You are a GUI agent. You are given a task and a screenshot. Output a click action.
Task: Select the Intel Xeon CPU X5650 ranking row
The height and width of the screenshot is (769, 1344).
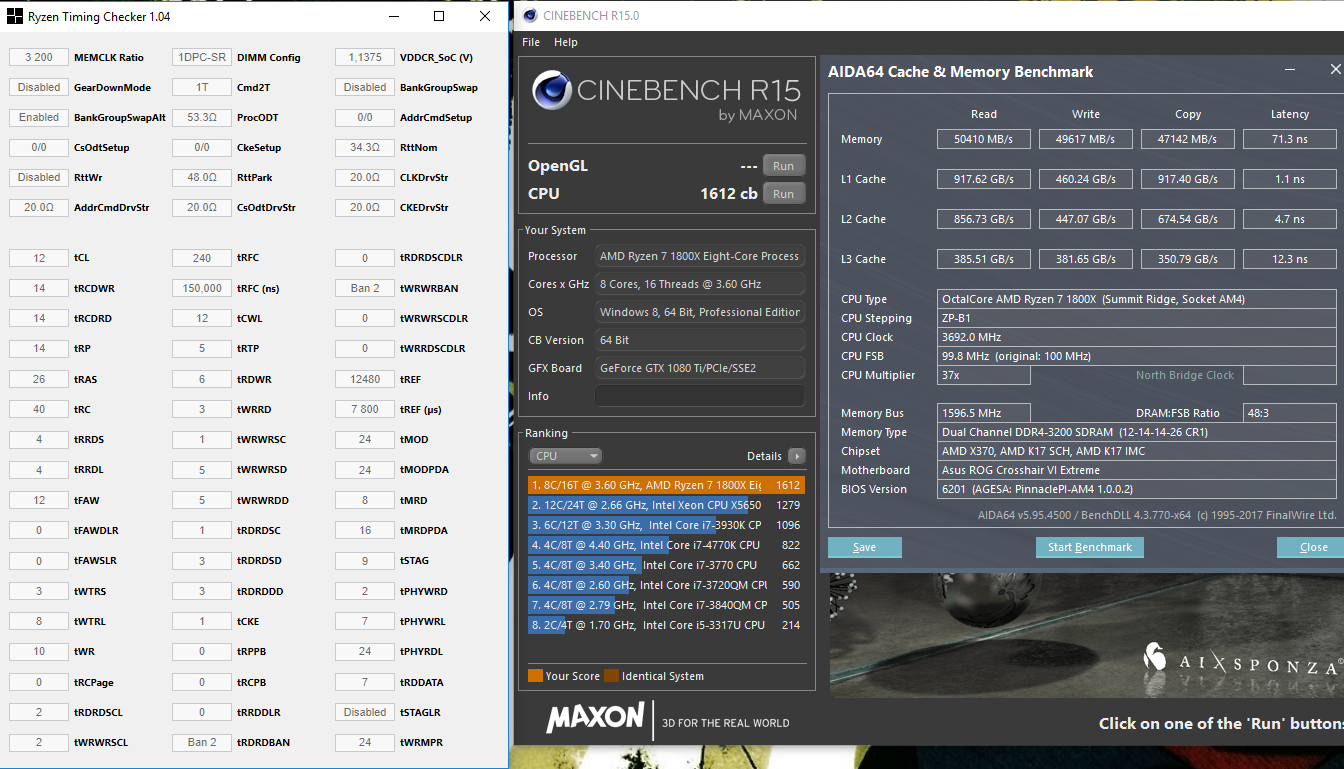tap(666, 505)
